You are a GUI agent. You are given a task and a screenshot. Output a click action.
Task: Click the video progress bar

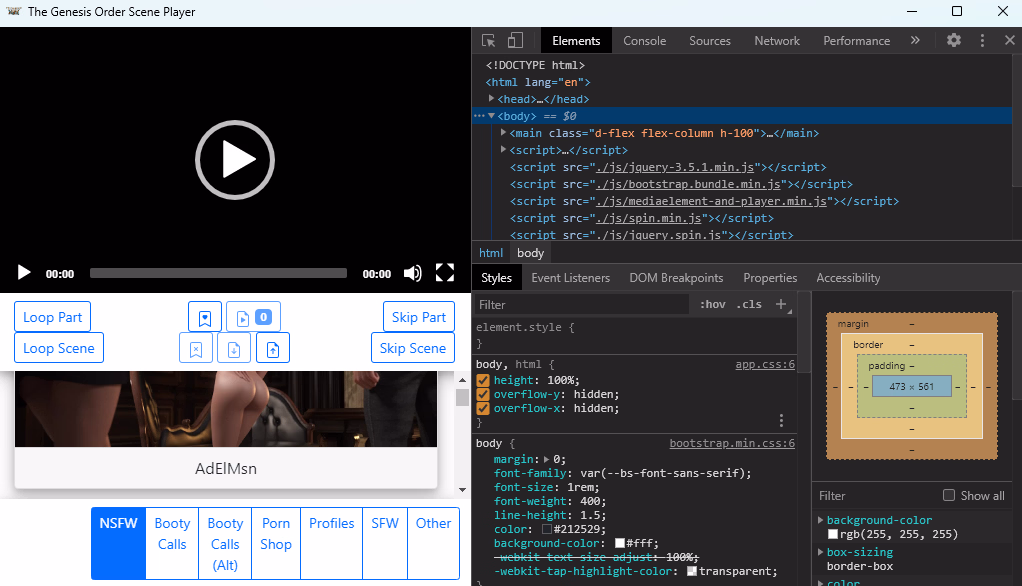pos(218,273)
